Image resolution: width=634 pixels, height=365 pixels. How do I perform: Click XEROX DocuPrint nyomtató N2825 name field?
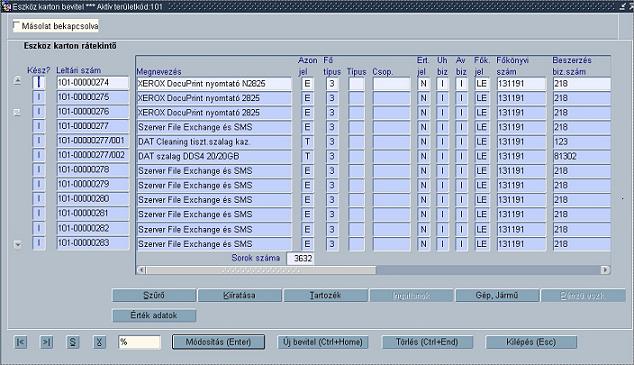tap(214, 84)
